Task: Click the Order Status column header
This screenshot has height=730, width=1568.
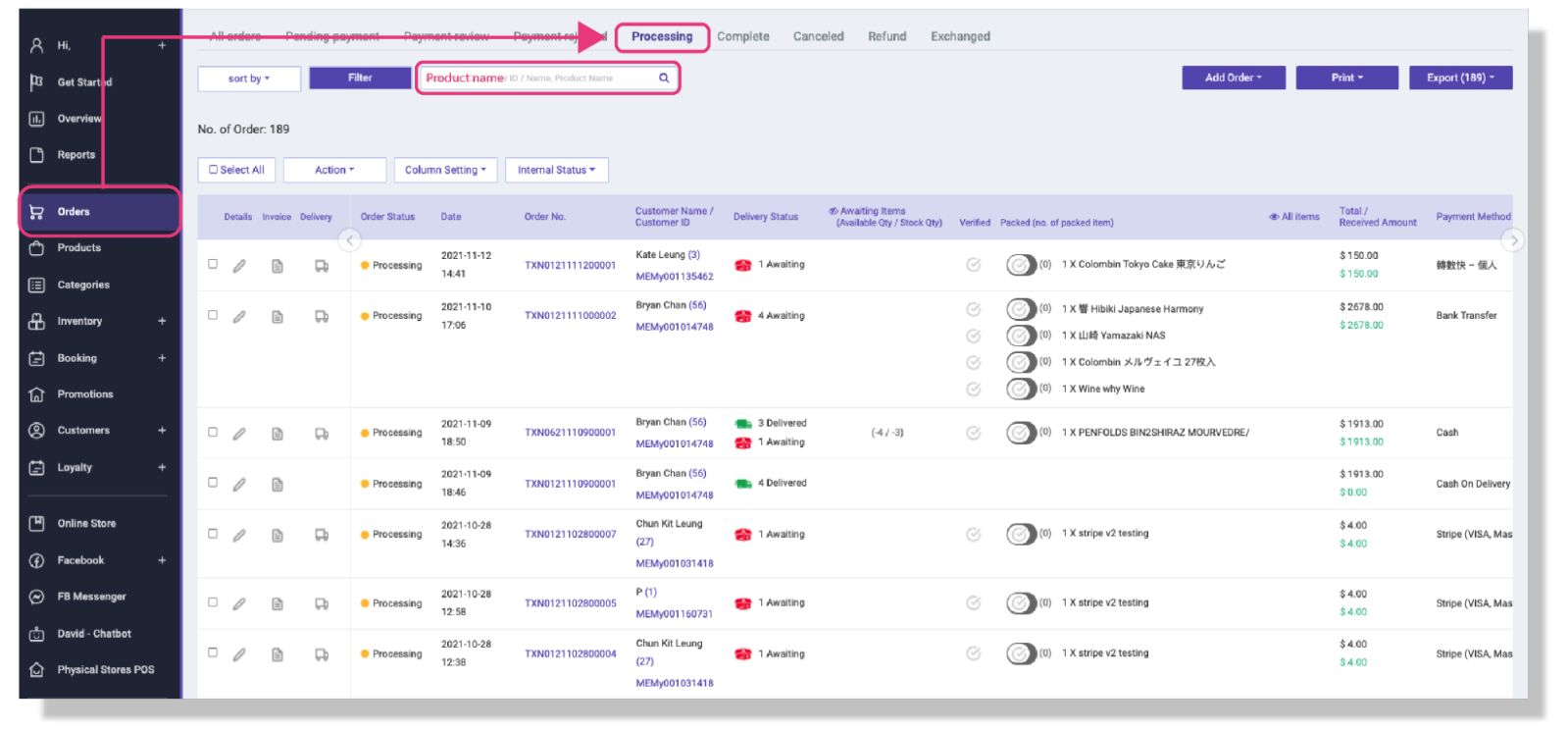Action: click(387, 217)
